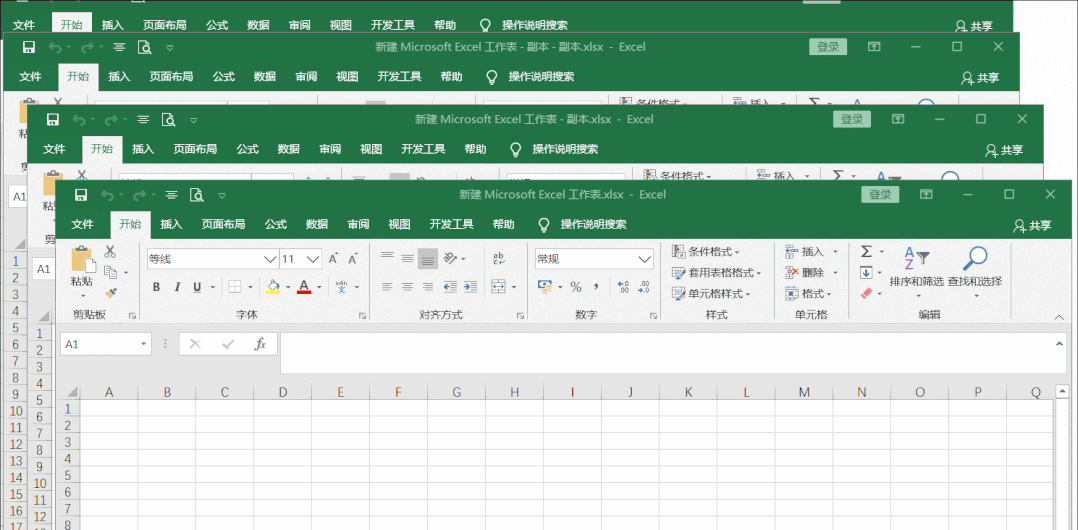Open 文件 menu in front window
The height and width of the screenshot is (530, 1078).
point(82,224)
